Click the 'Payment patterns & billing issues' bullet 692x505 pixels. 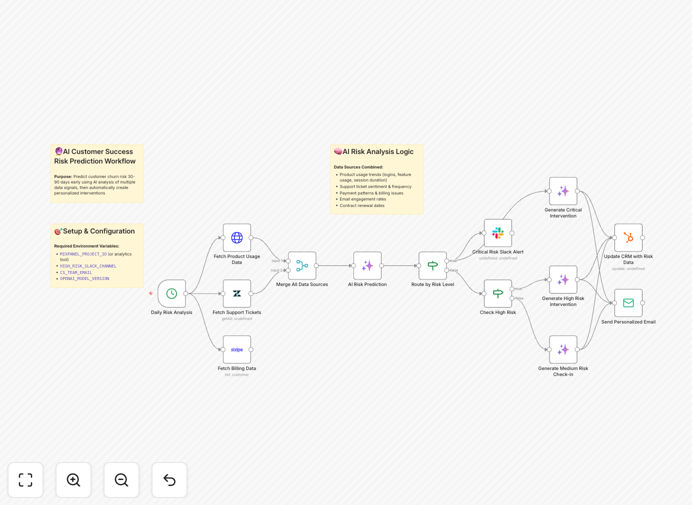(x=371, y=193)
